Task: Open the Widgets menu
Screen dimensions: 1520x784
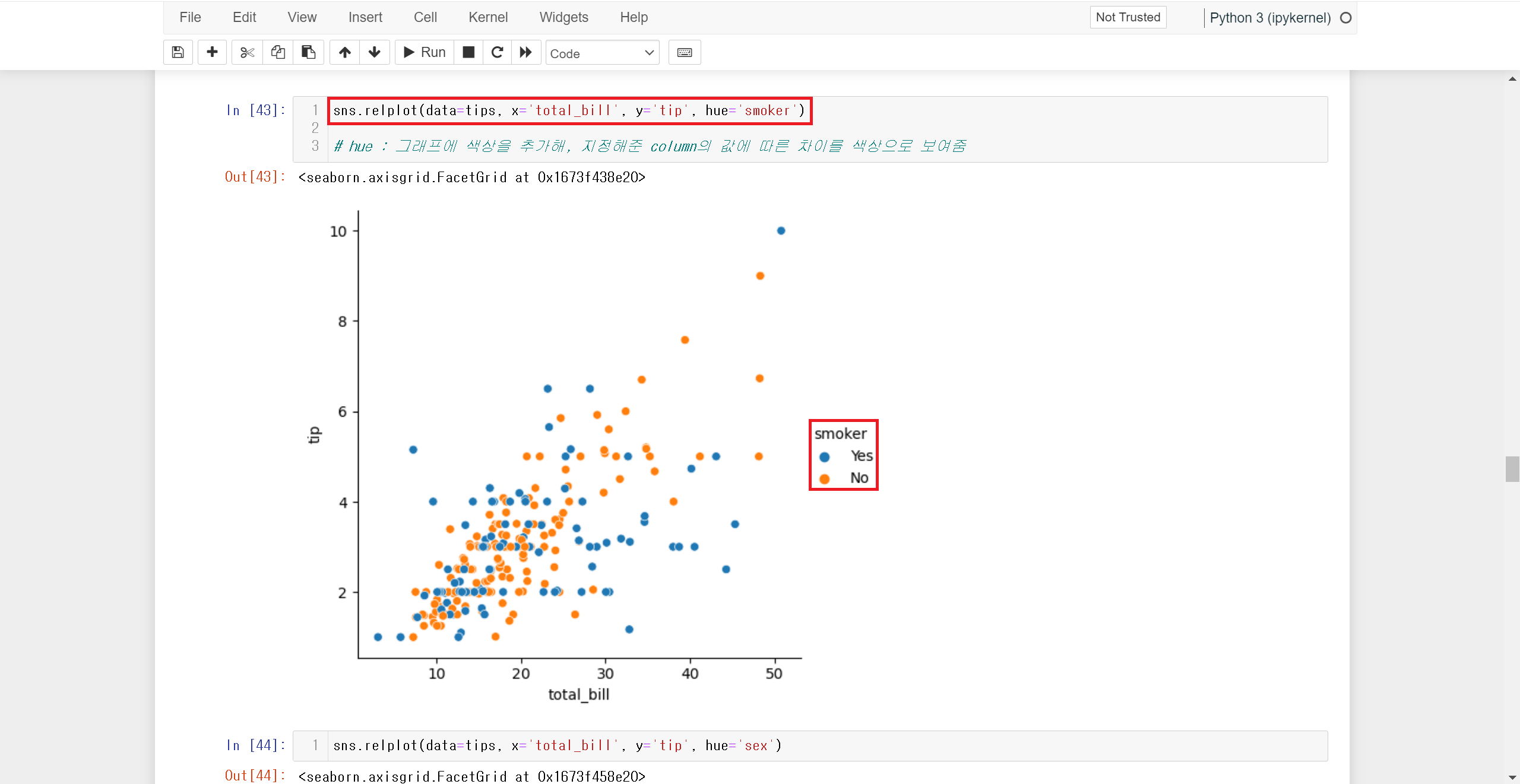Action: pos(563,17)
